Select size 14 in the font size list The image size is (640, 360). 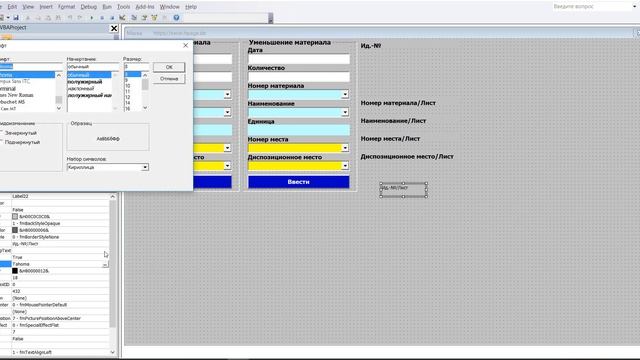click(x=128, y=103)
